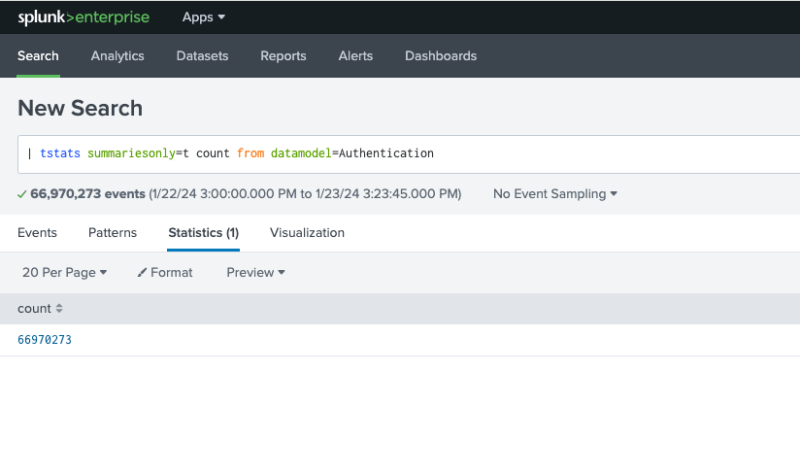Switch to the Events tab
800x472 pixels.
[x=37, y=233]
